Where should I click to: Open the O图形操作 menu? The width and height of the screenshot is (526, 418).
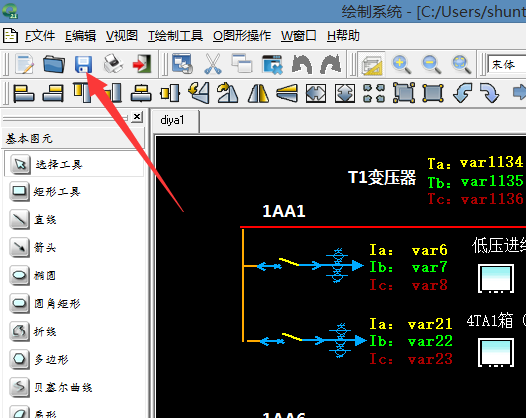pyautogui.click(x=242, y=36)
